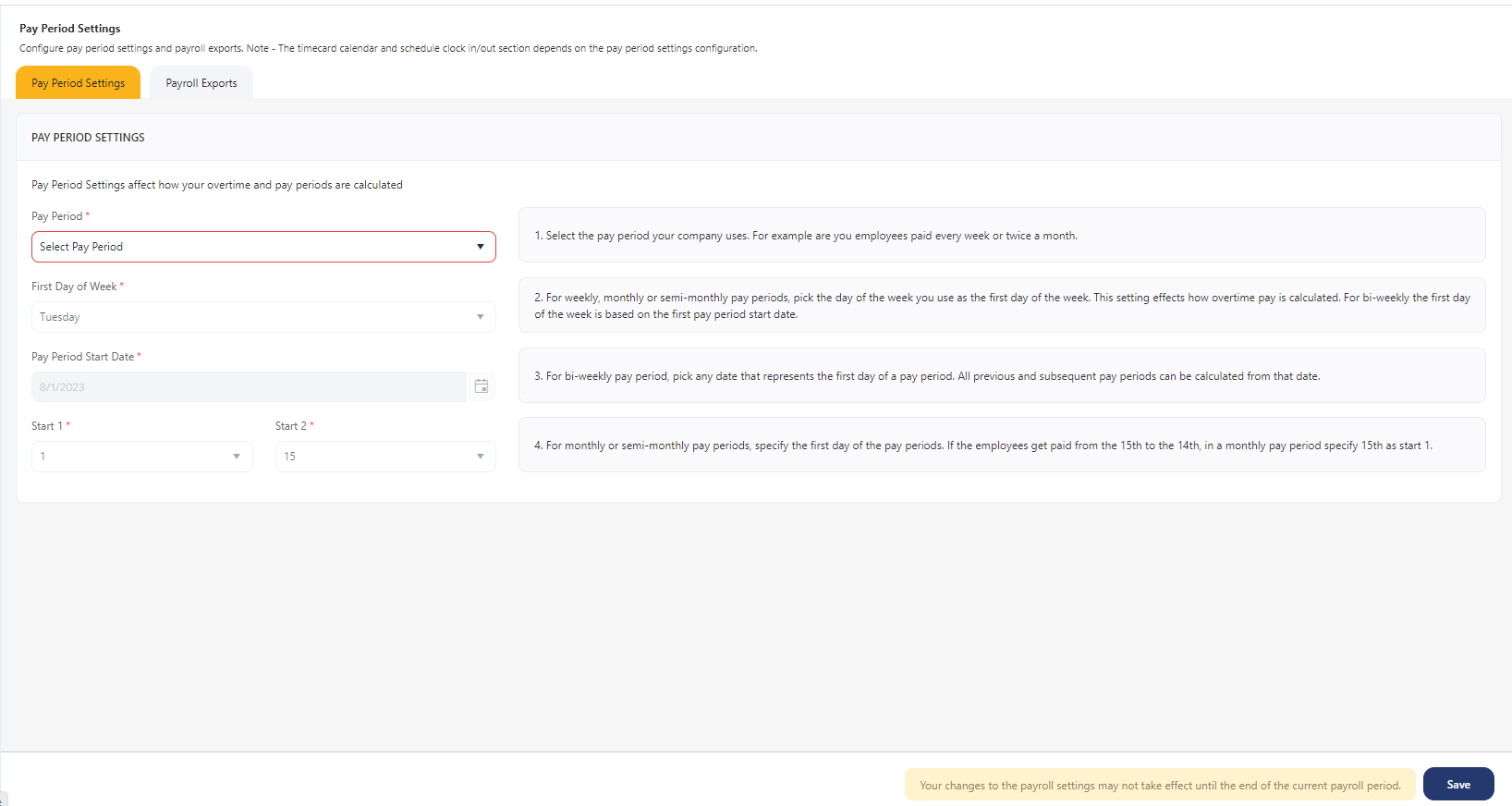Open the First Day of Week dropdown
1512x806 pixels.
263,317
